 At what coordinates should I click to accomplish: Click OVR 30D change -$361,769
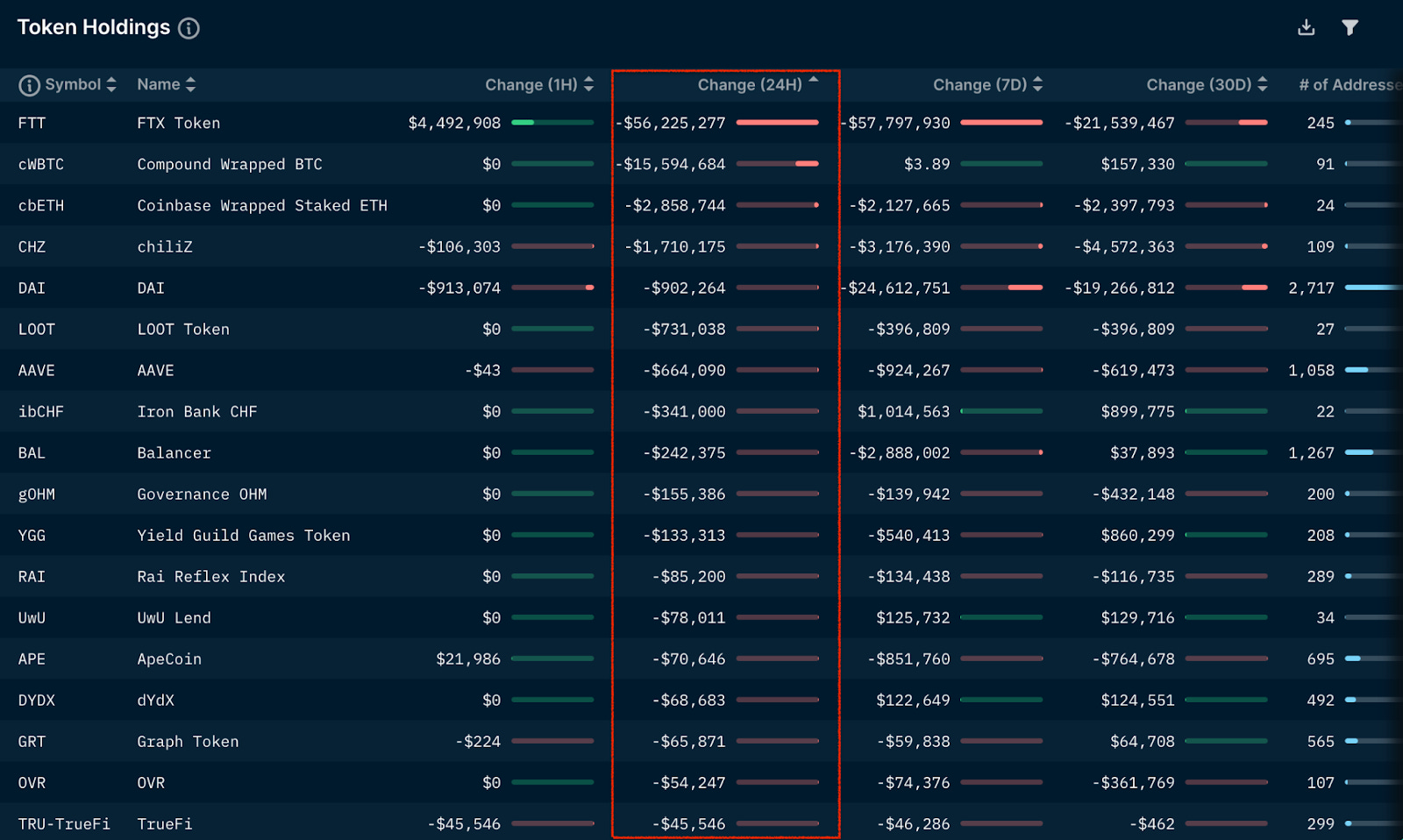1134,782
